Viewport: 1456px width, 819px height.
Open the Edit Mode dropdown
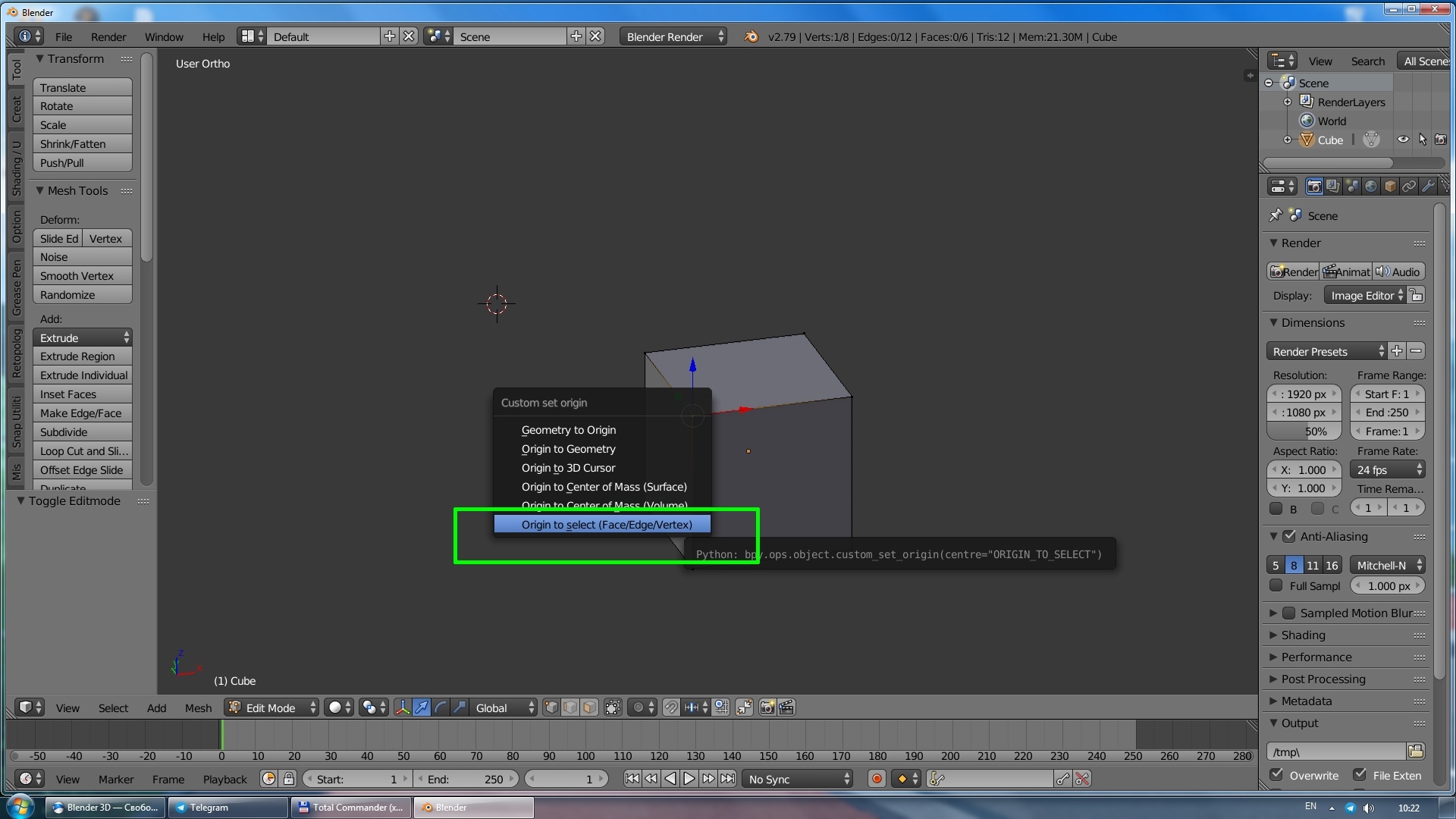[271, 708]
